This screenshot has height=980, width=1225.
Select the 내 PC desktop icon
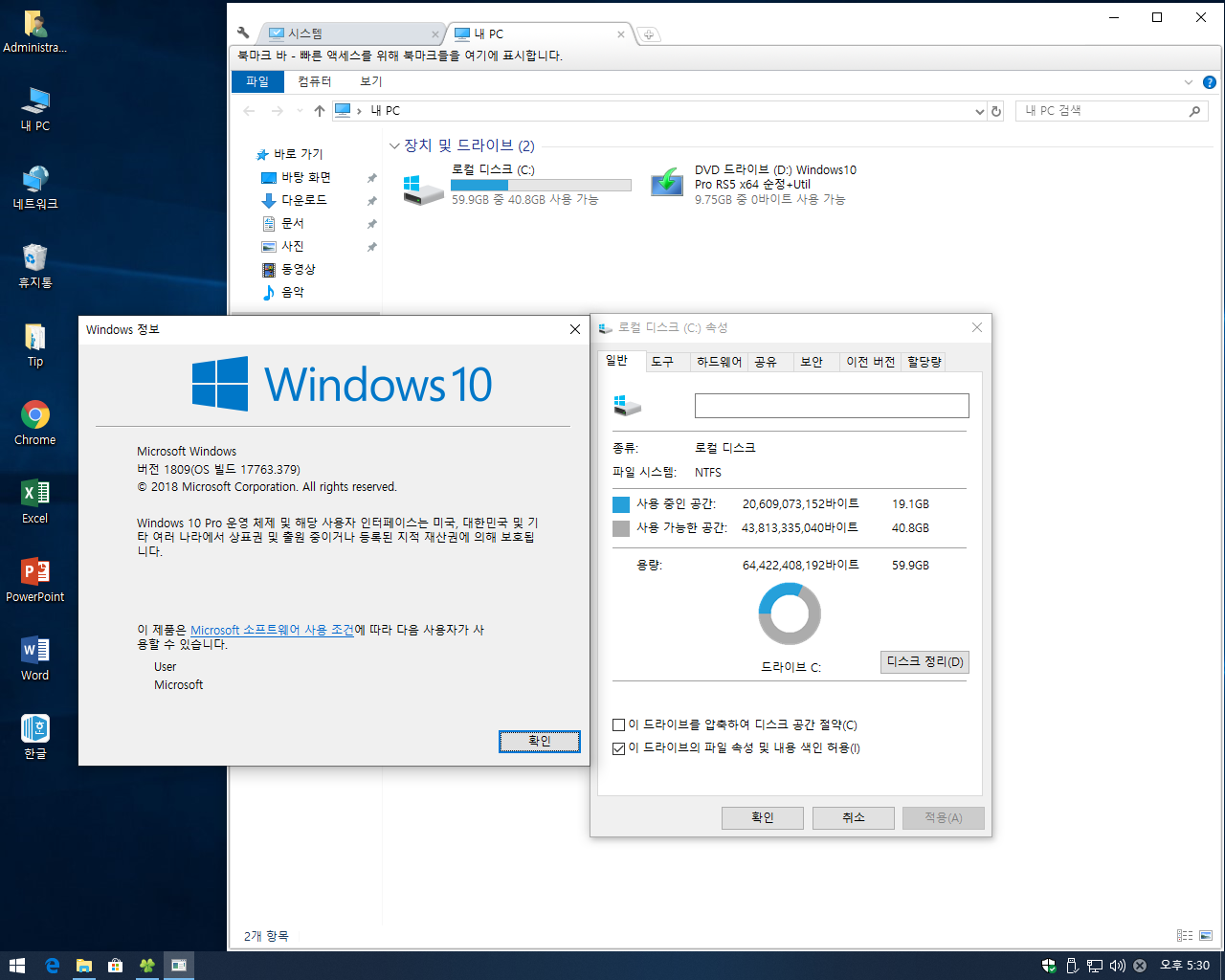35,101
